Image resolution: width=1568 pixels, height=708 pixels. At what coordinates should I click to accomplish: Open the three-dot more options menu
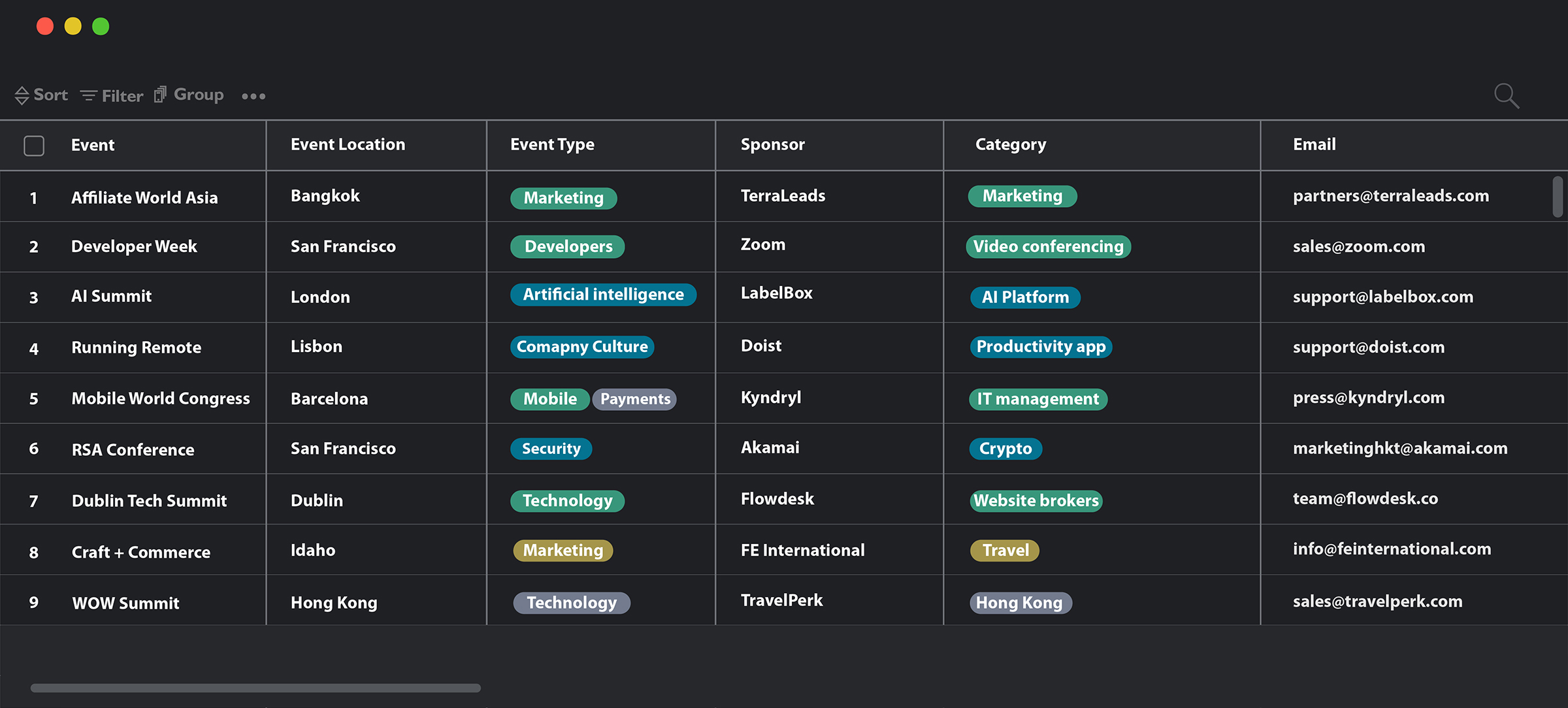point(253,96)
